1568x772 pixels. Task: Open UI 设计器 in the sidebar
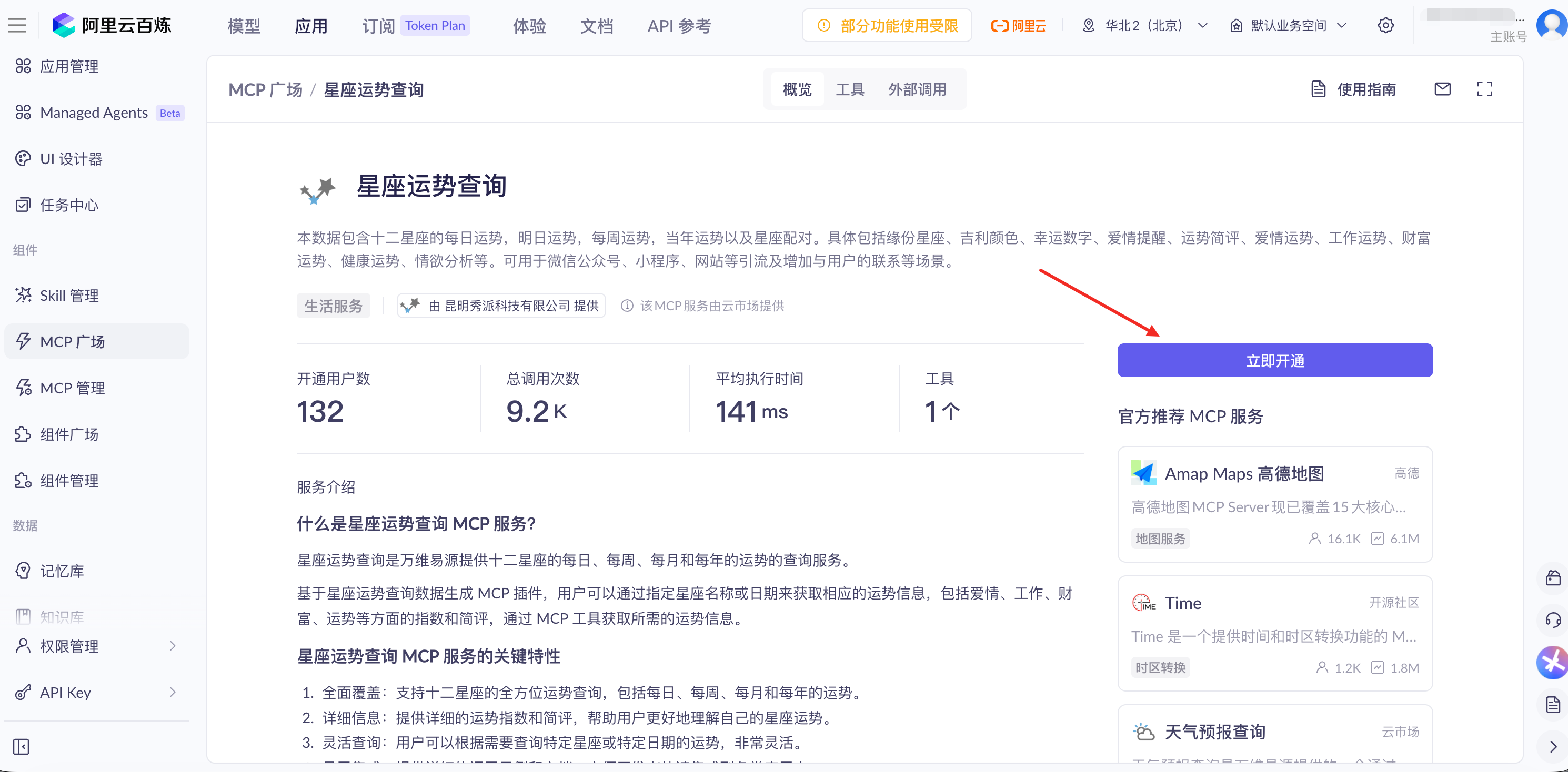97,159
